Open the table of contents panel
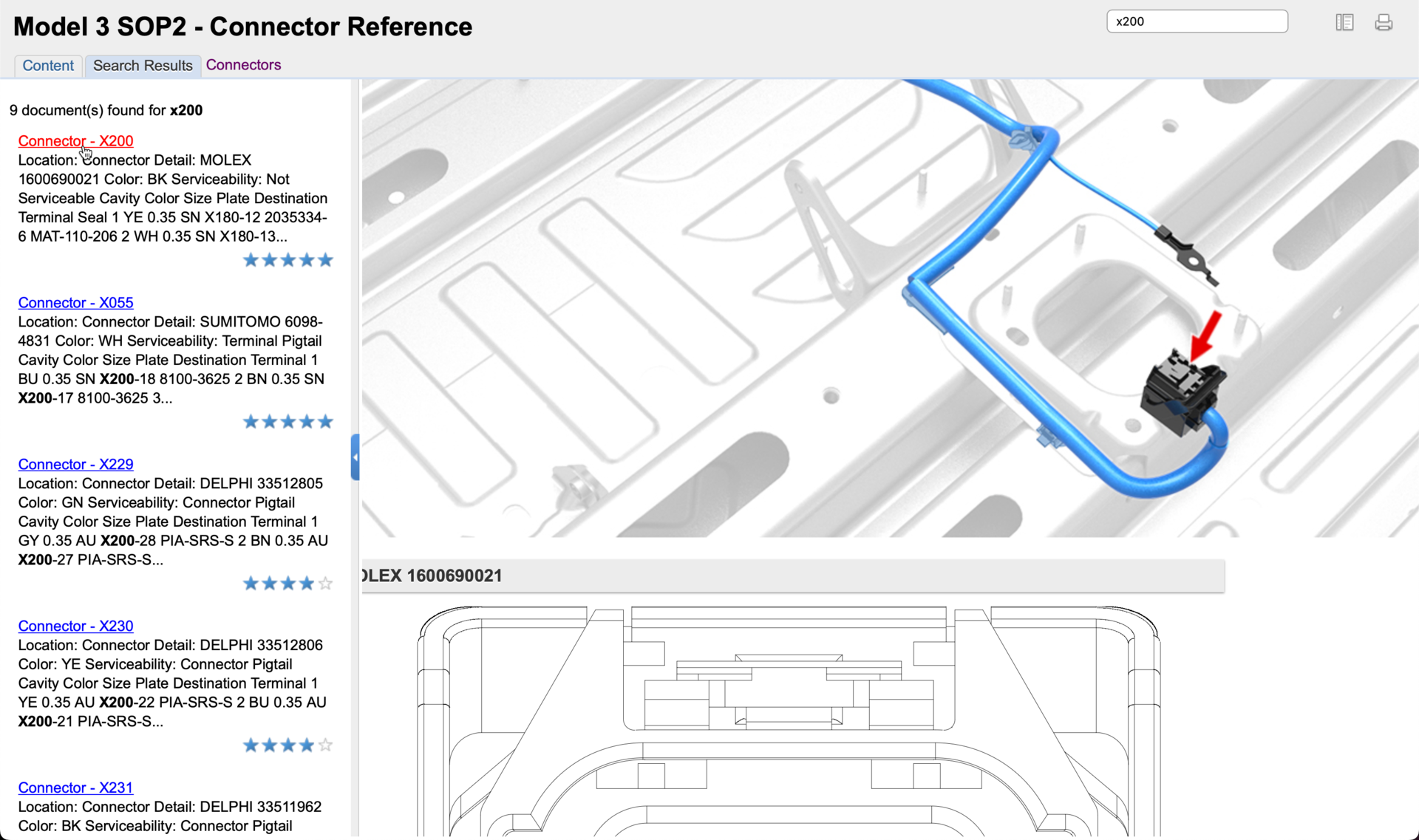 coord(1344,22)
